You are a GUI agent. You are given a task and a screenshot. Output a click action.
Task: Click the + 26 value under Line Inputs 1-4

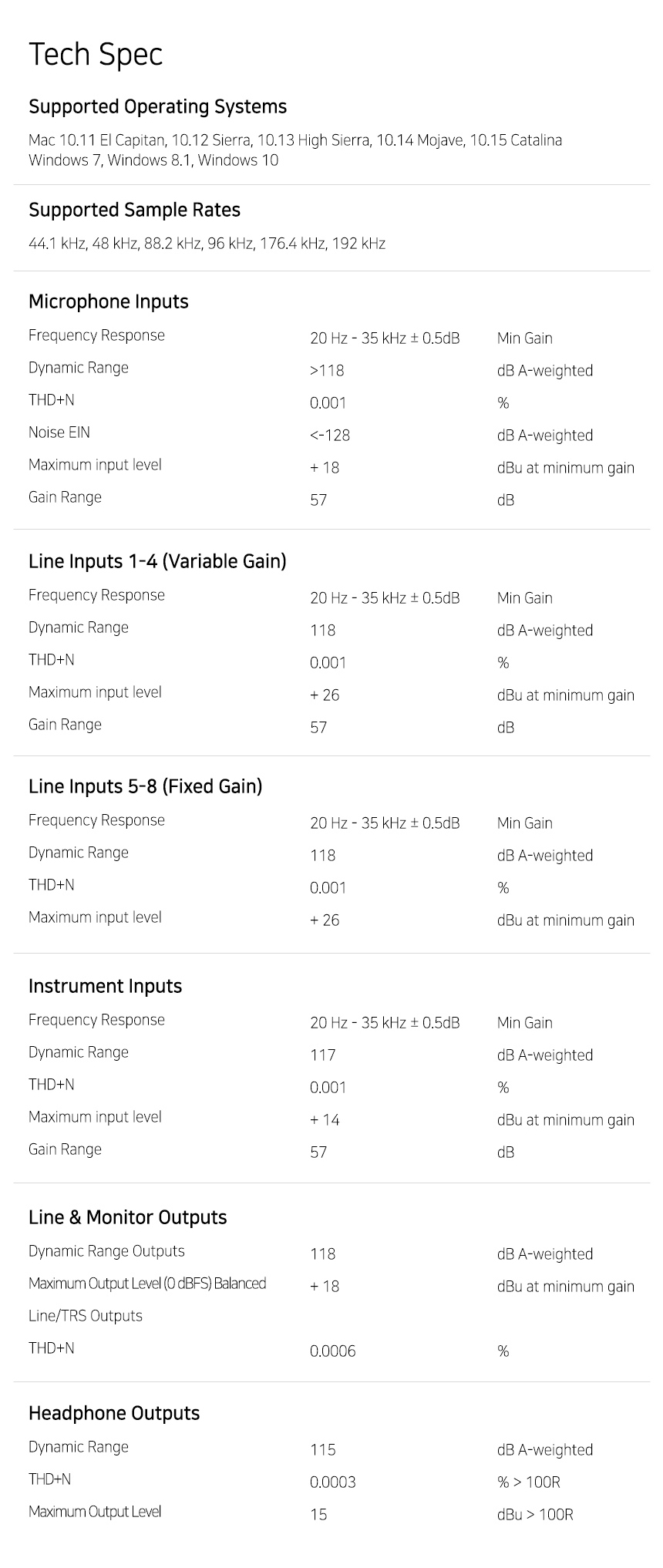point(325,695)
